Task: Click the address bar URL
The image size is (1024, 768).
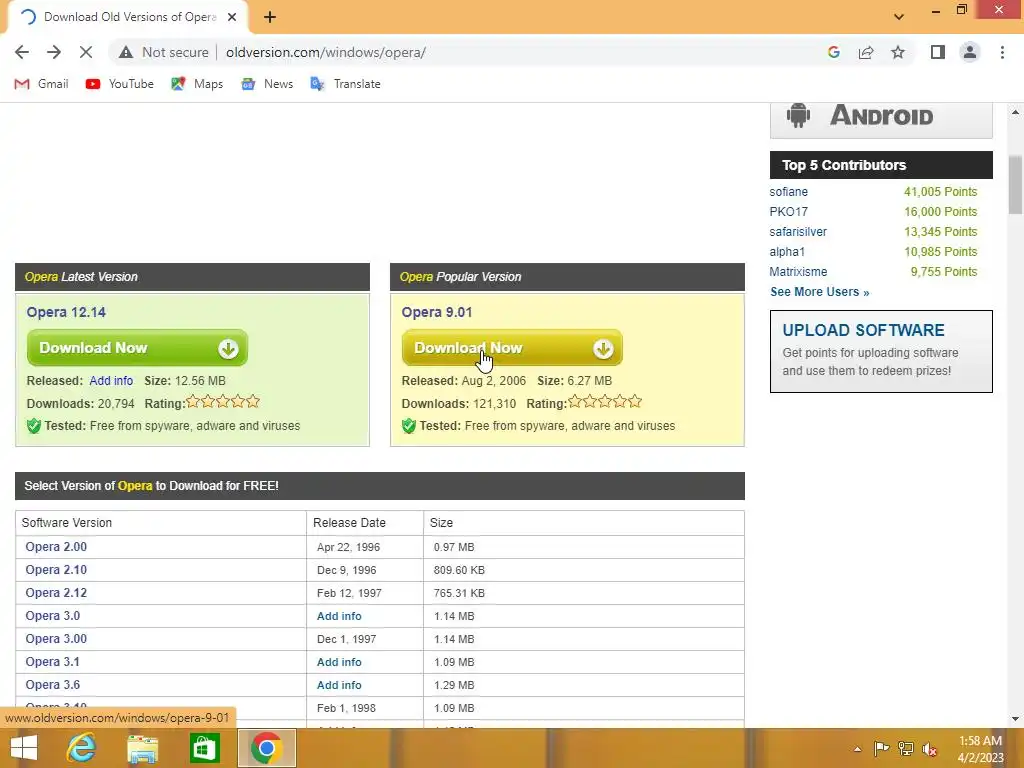Action: (326, 52)
